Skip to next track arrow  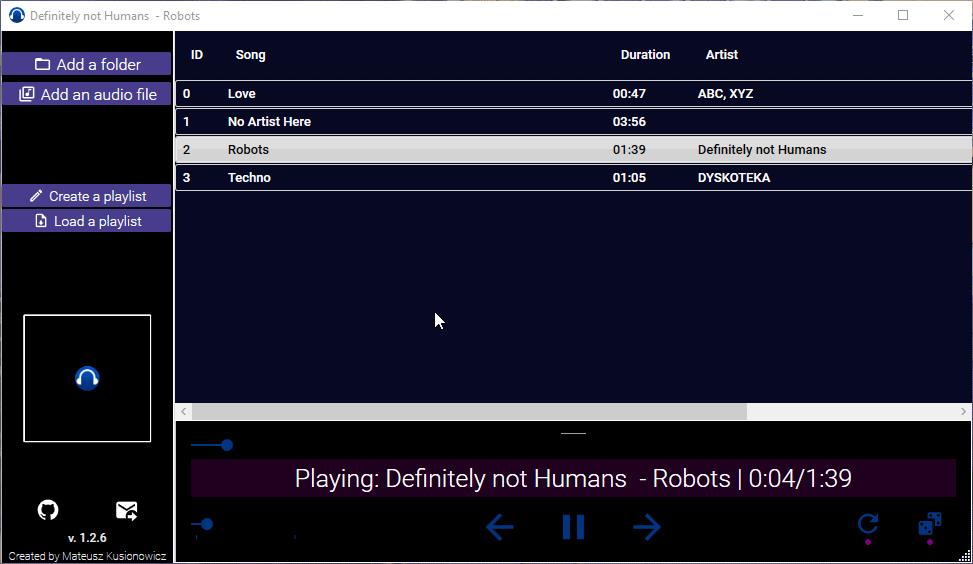[x=647, y=527]
